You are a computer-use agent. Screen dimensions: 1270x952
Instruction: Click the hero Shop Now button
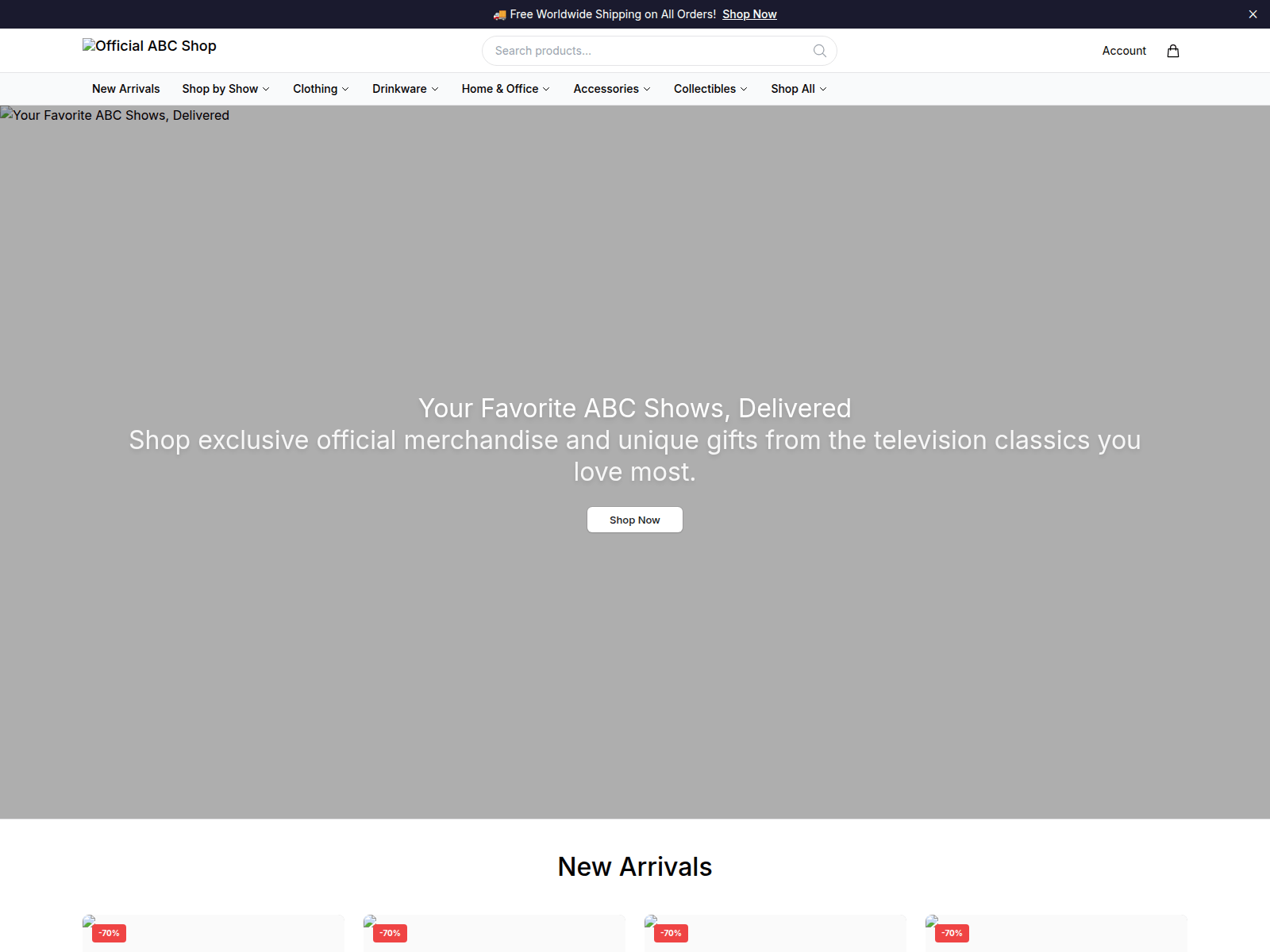[635, 520]
